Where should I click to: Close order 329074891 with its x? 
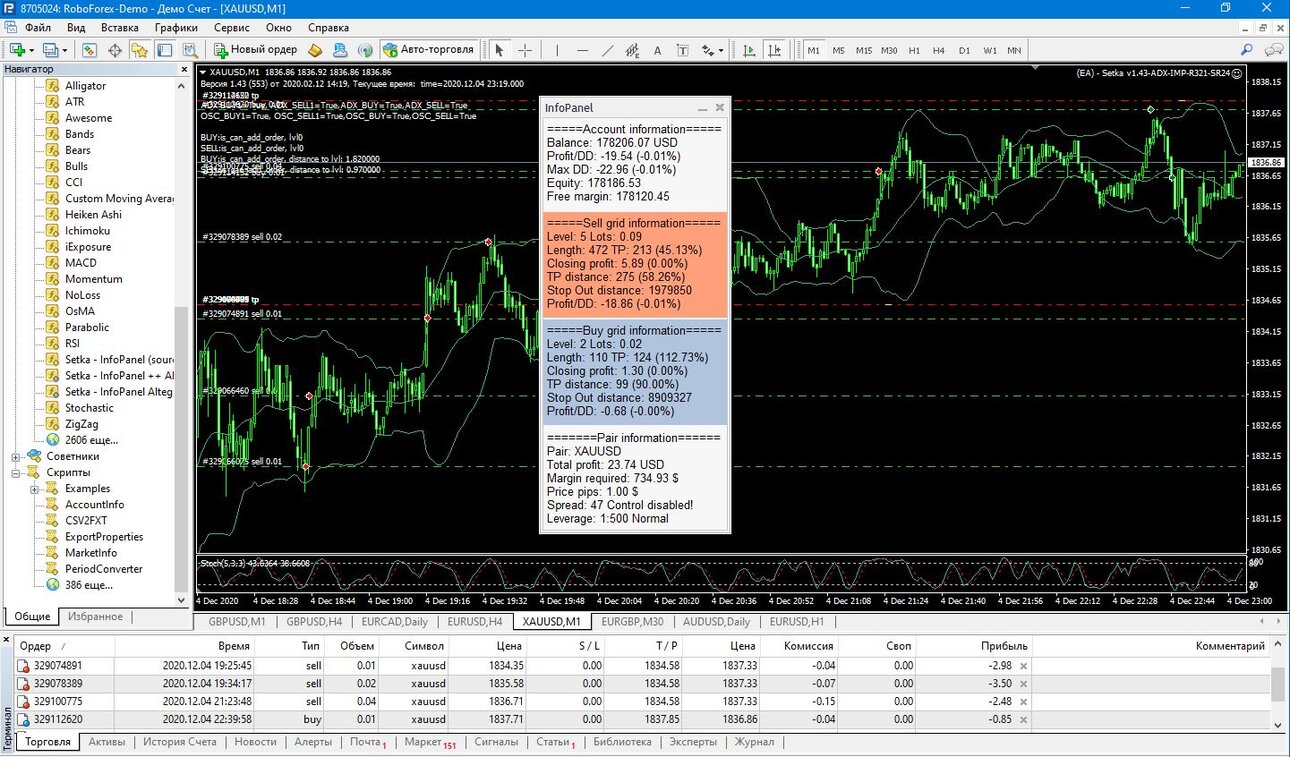tap(1023, 665)
